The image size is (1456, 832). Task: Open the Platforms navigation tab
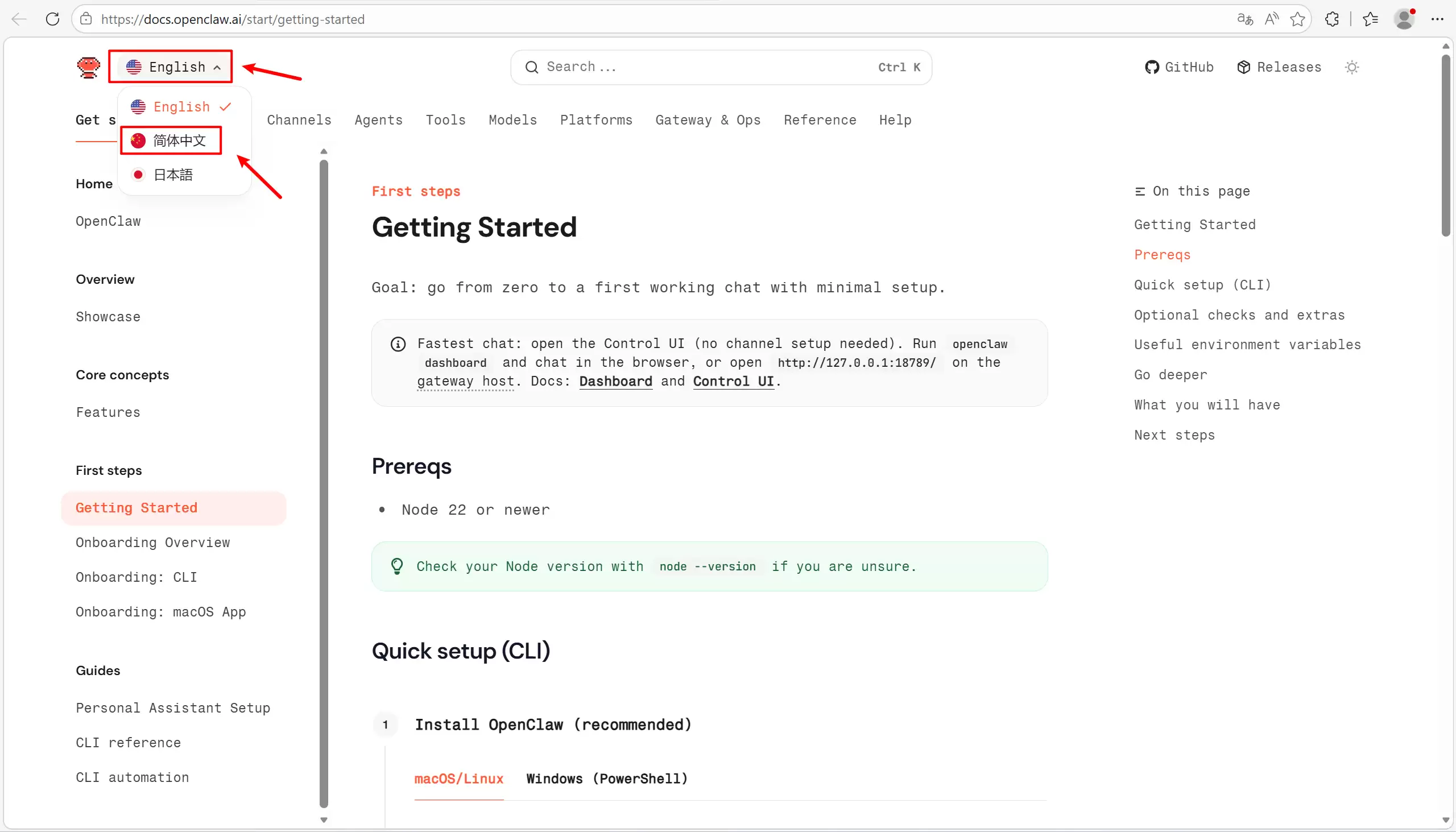596,120
